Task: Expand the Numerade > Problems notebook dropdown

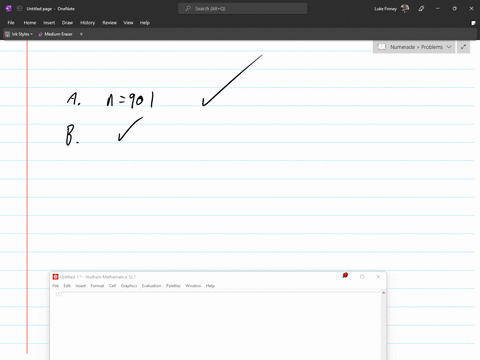Action: (x=449, y=47)
